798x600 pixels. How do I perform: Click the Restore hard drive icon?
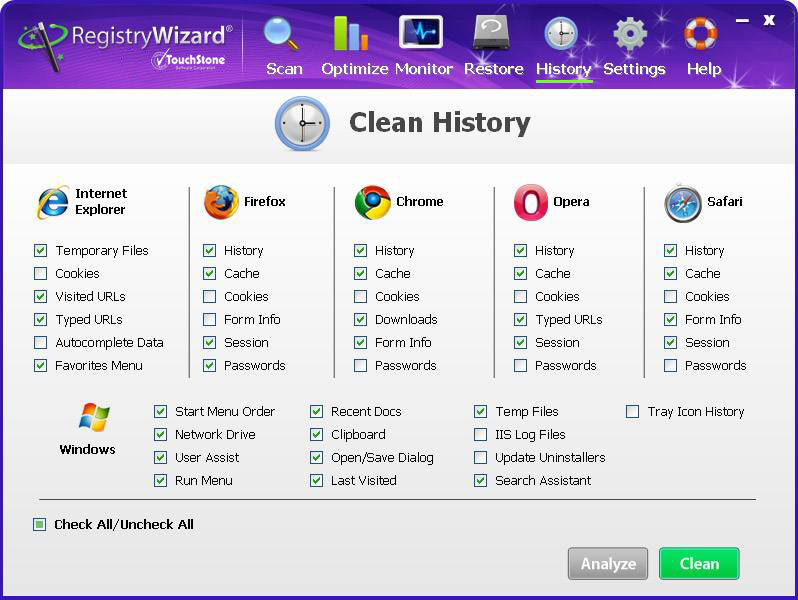[491, 33]
